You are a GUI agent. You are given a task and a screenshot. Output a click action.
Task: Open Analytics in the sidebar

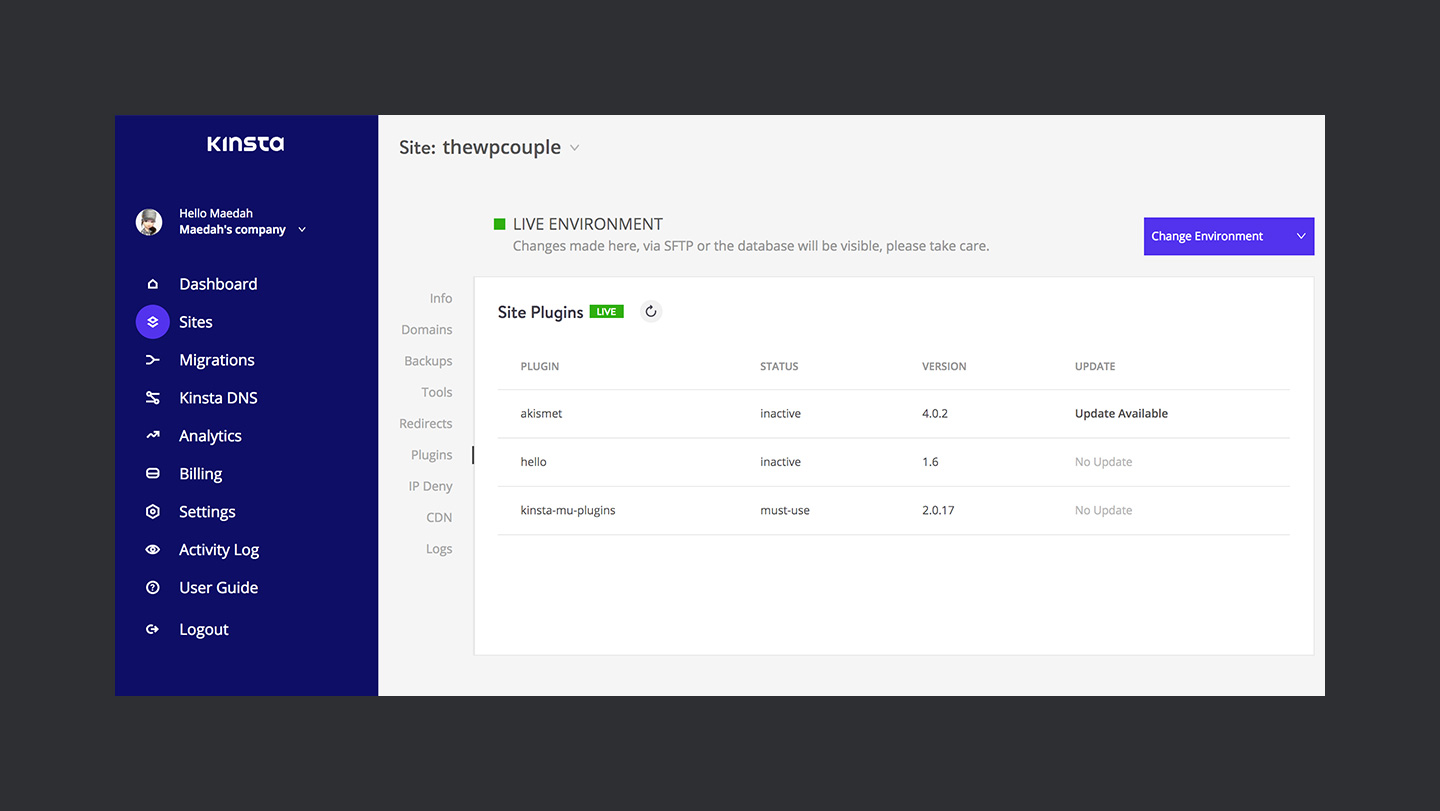point(210,436)
